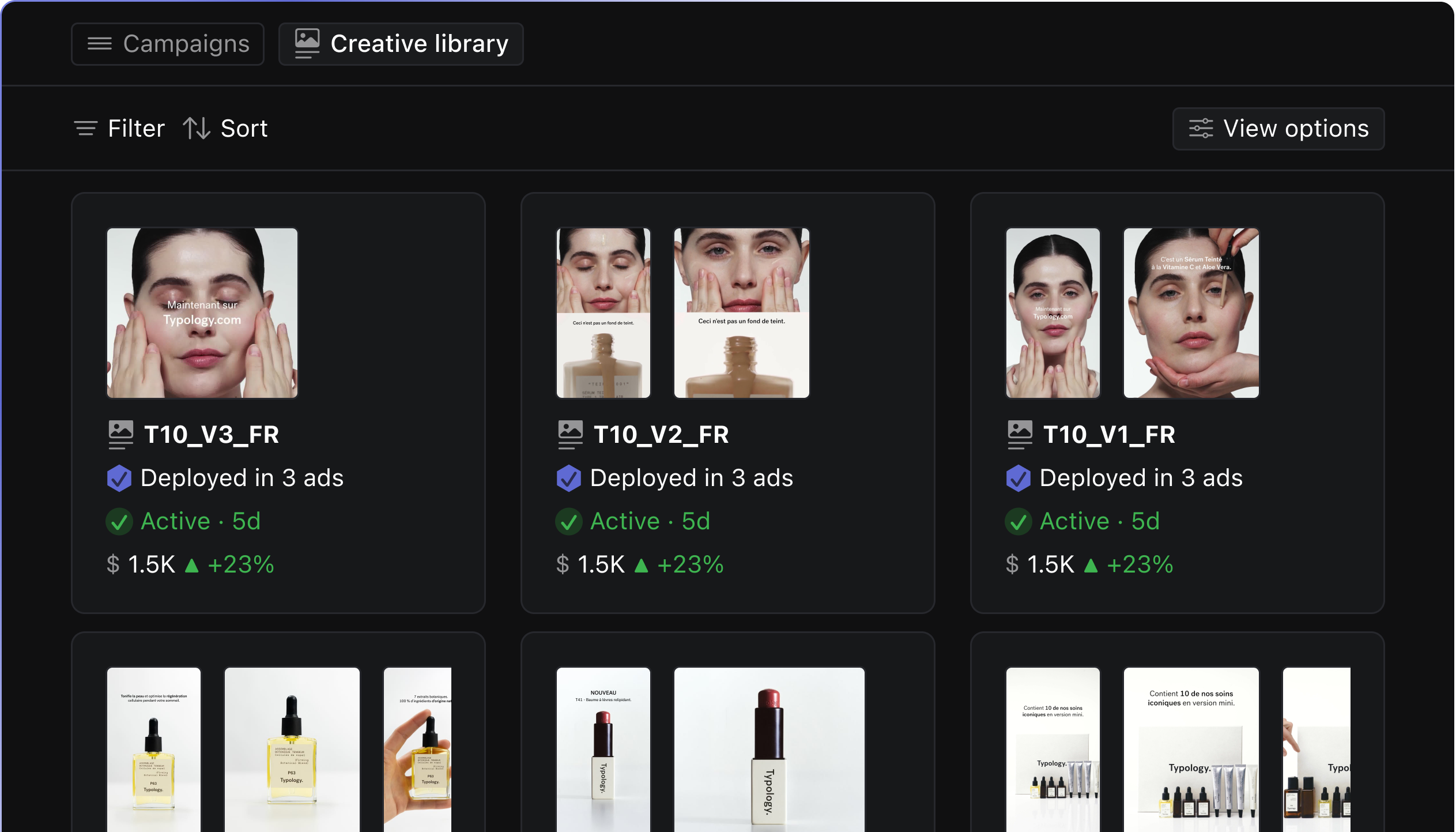This screenshot has width=1456, height=832.
Task: Open first thumbnail of T10_V2_FR
Action: pos(603,313)
